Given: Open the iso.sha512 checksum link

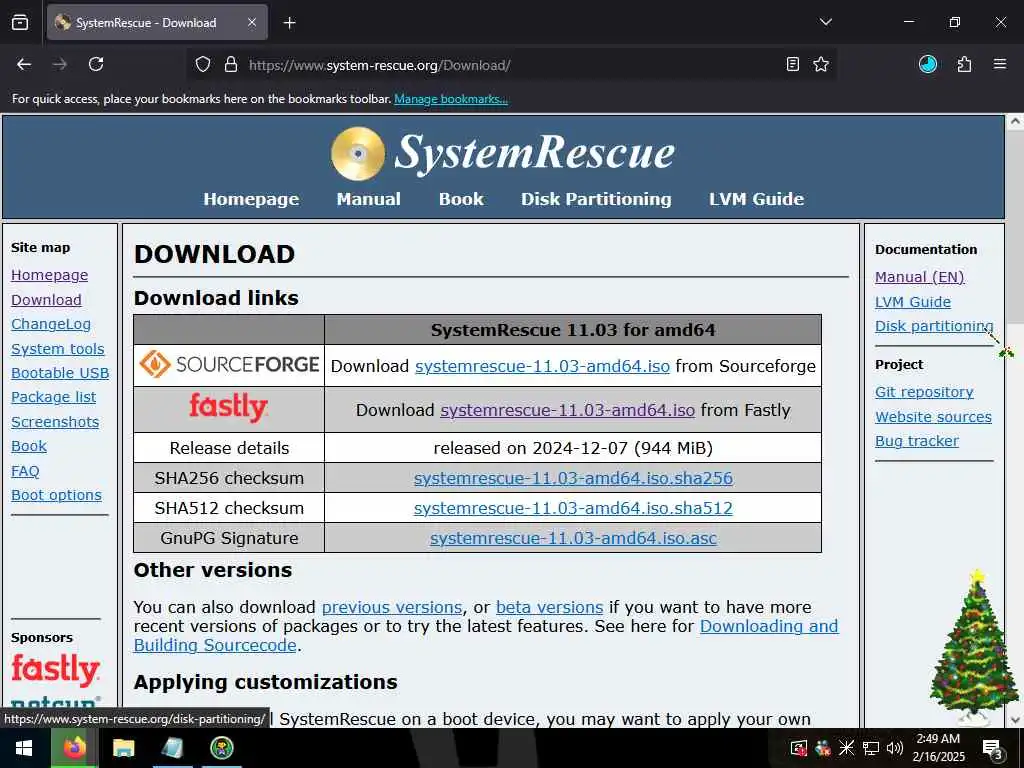Looking at the screenshot, I should [573, 508].
